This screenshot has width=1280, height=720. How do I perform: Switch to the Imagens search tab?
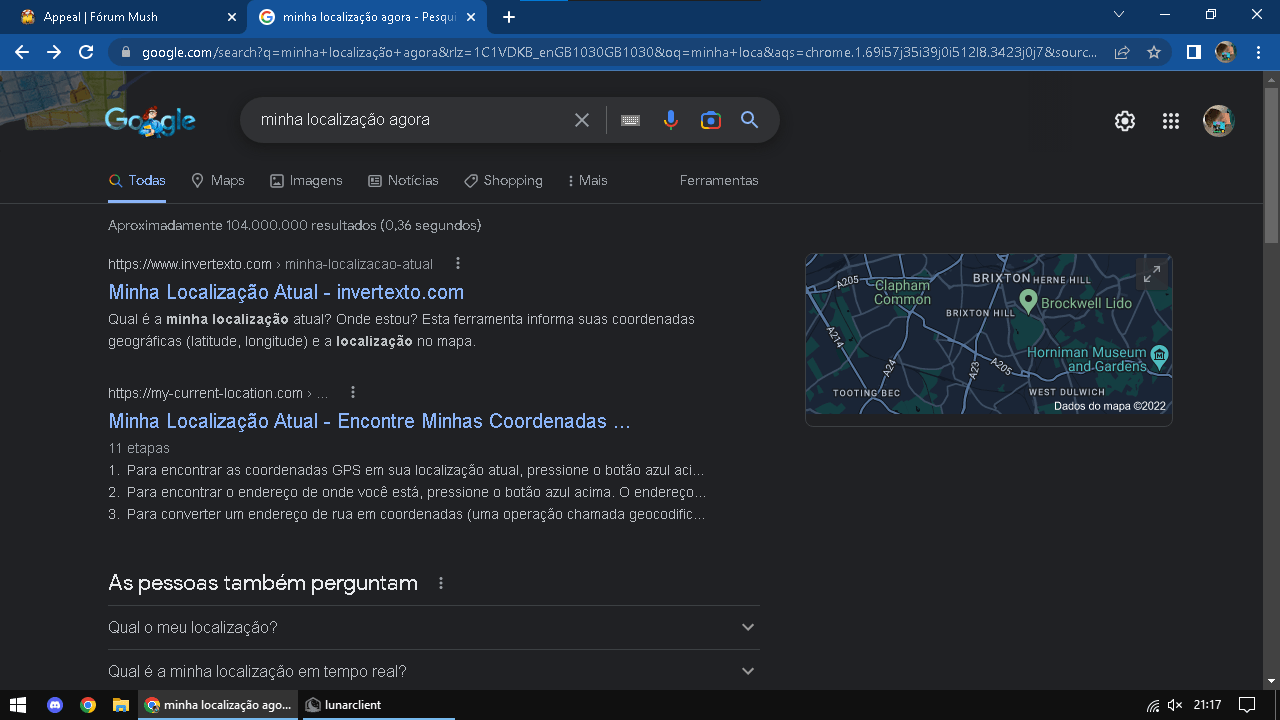[x=306, y=181]
